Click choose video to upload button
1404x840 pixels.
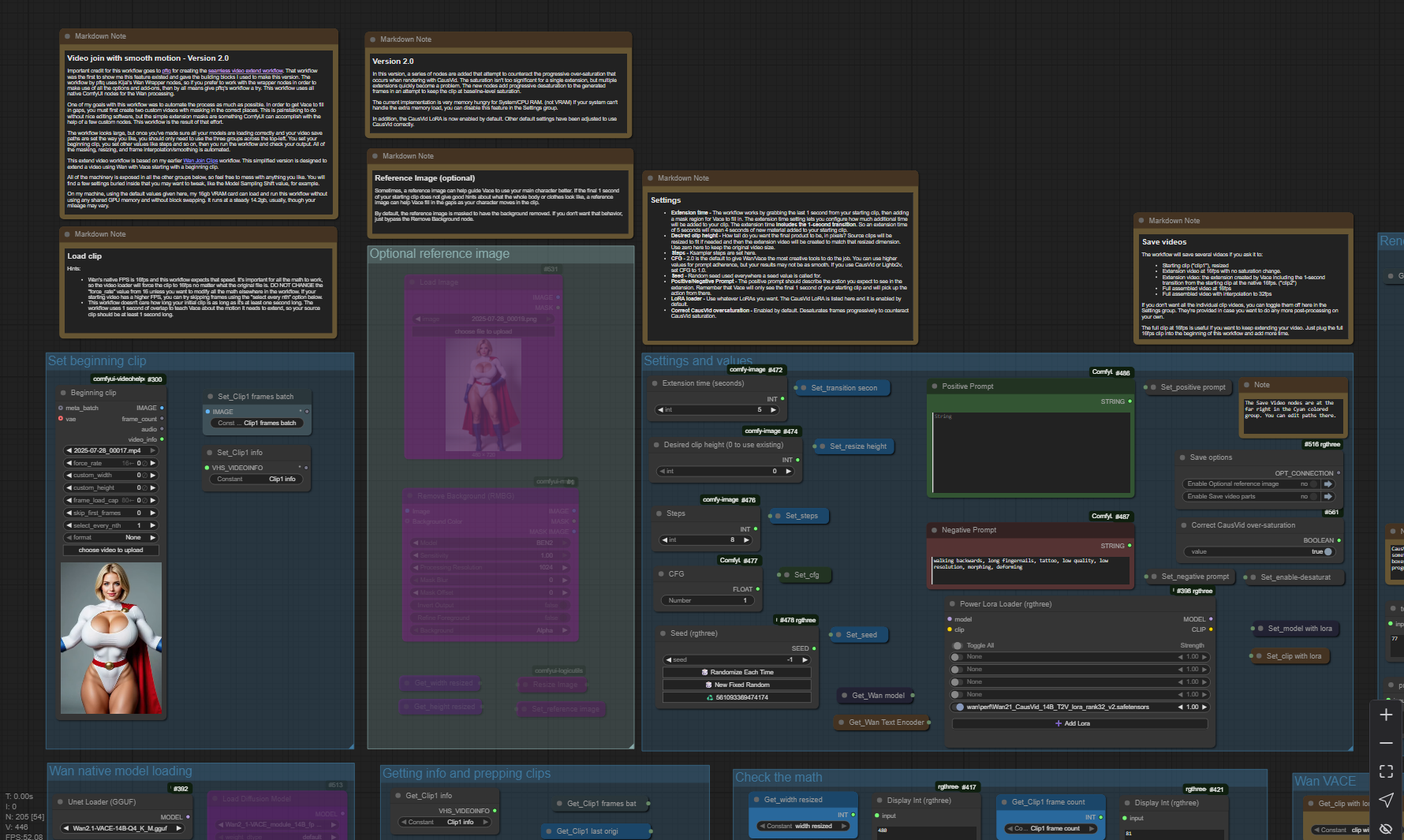110,551
